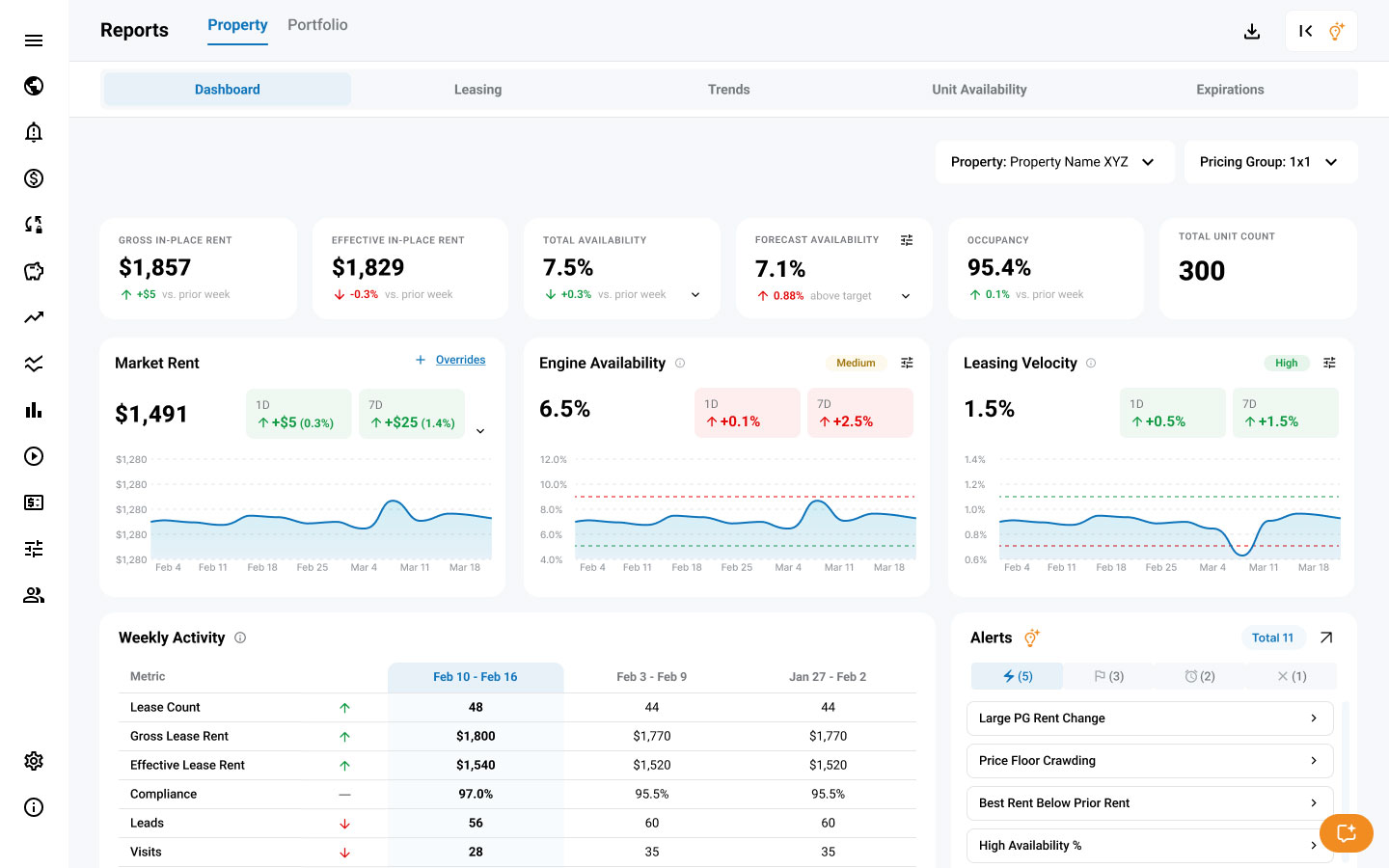The height and width of the screenshot is (868, 1389).
Task: Open the orange chat feedback button
Action: click(1347, 833)
